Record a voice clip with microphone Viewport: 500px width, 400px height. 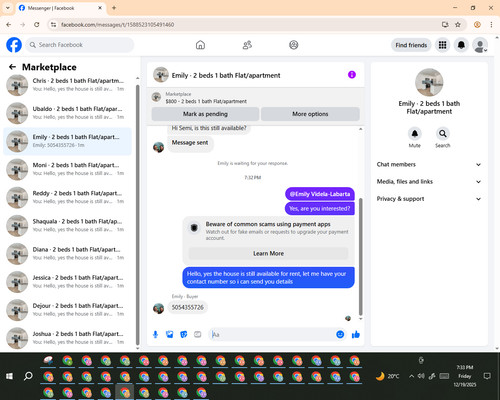click(155, 334)
